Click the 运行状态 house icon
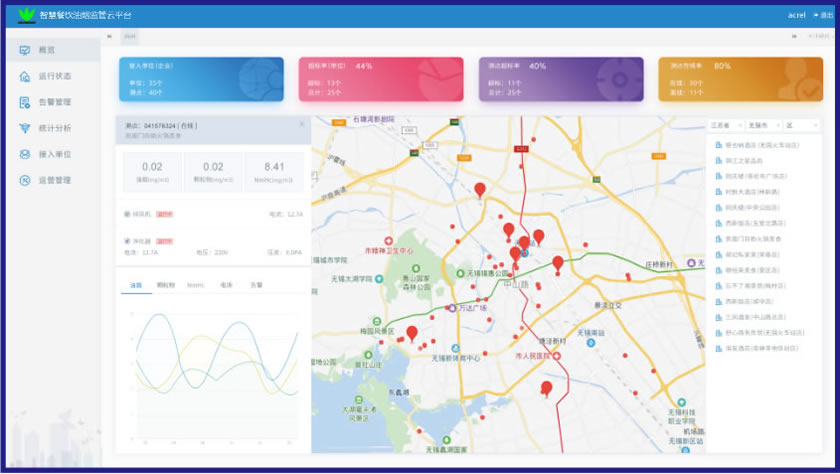 (x=25, y=76)
